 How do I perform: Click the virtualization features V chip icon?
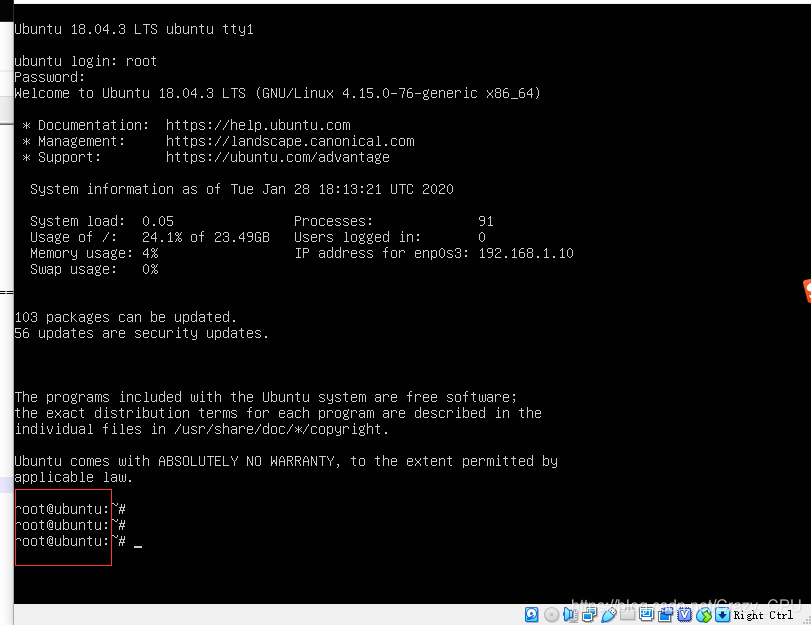click(x=684, y=615)
